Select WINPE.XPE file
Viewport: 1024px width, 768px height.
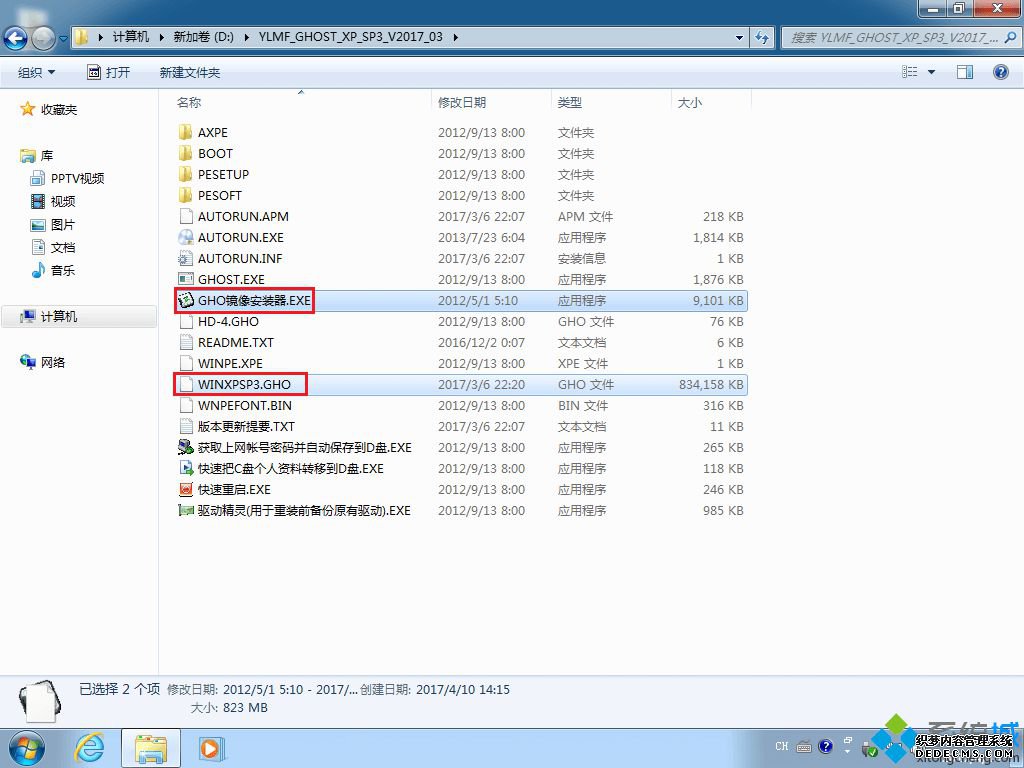point(230,363)
